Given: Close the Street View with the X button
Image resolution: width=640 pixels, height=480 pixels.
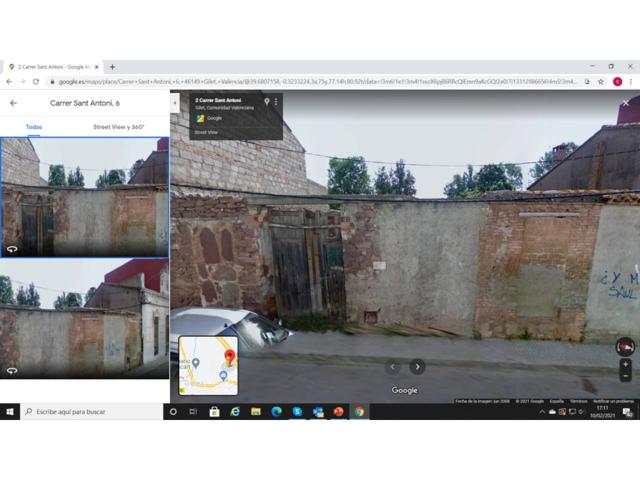Looking at the screenshot, I should tap(626, 103).
